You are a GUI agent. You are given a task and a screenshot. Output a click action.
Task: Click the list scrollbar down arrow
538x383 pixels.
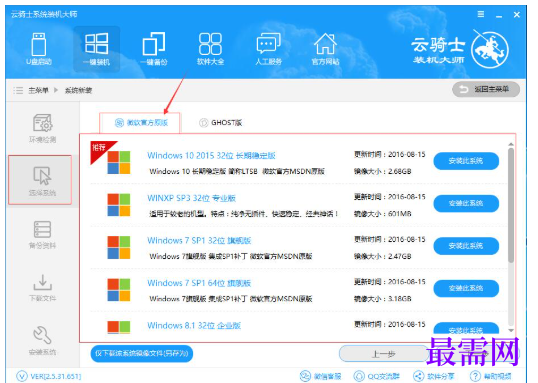click(511, 330)
